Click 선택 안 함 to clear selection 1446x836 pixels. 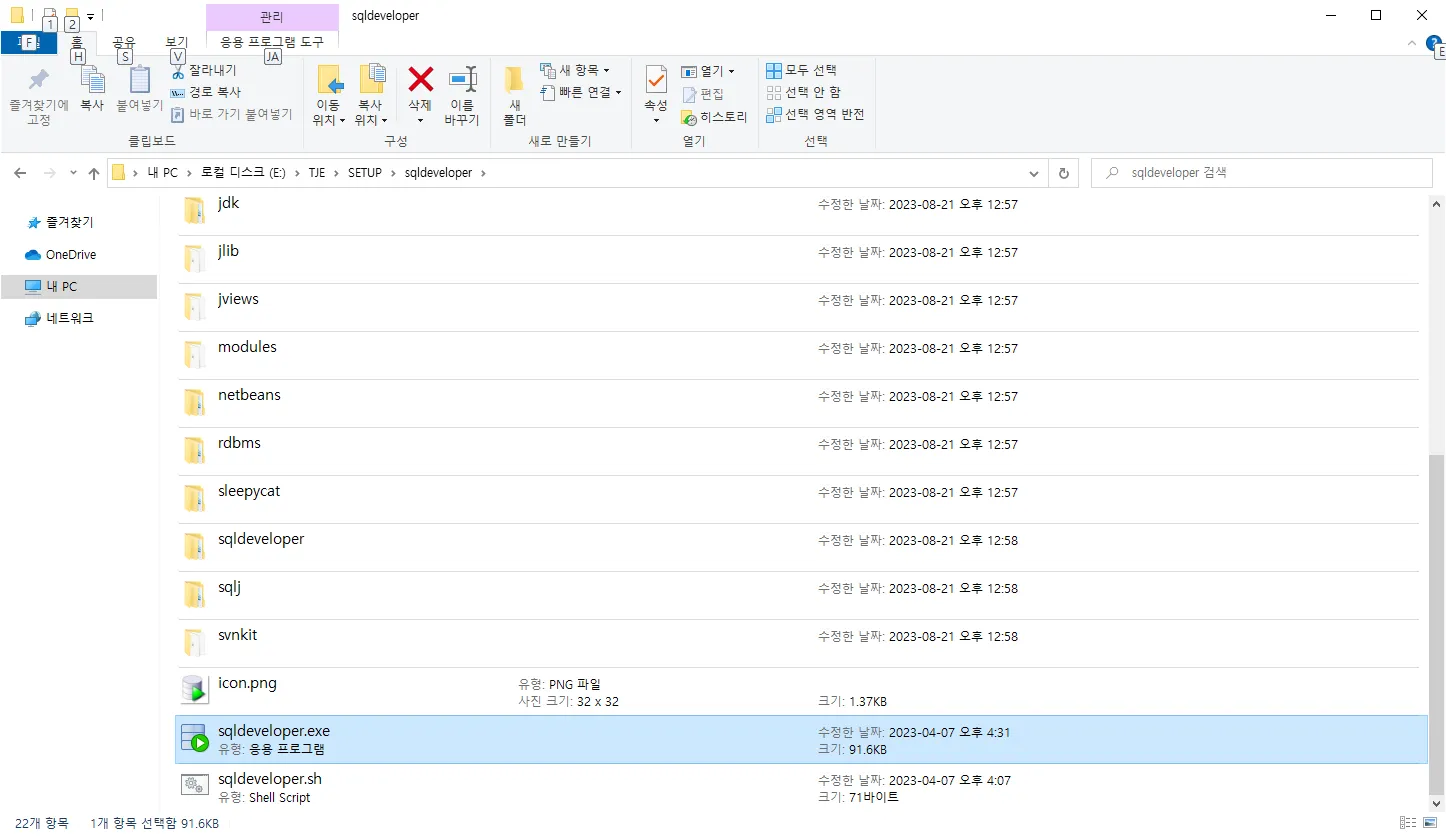tap(803, 92)
